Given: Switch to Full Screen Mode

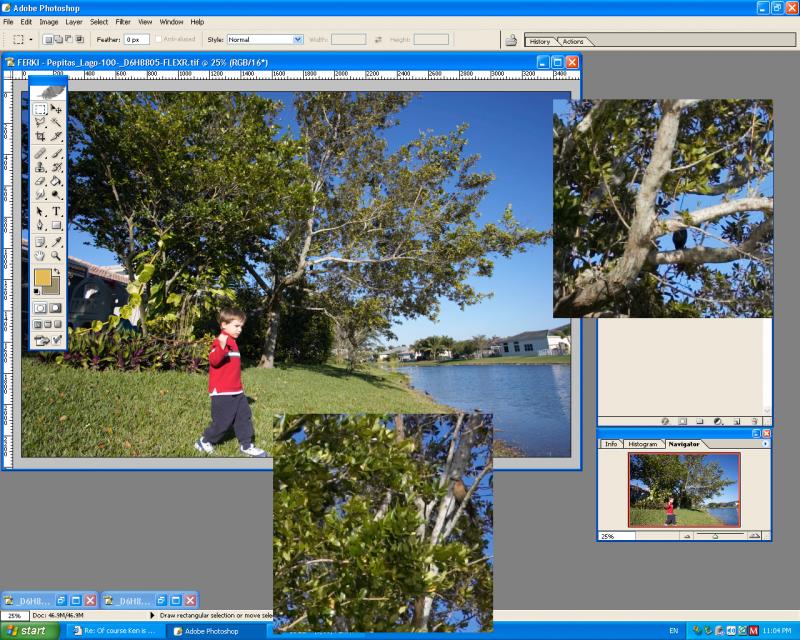Looking at the screenshot, I should 58,324.
